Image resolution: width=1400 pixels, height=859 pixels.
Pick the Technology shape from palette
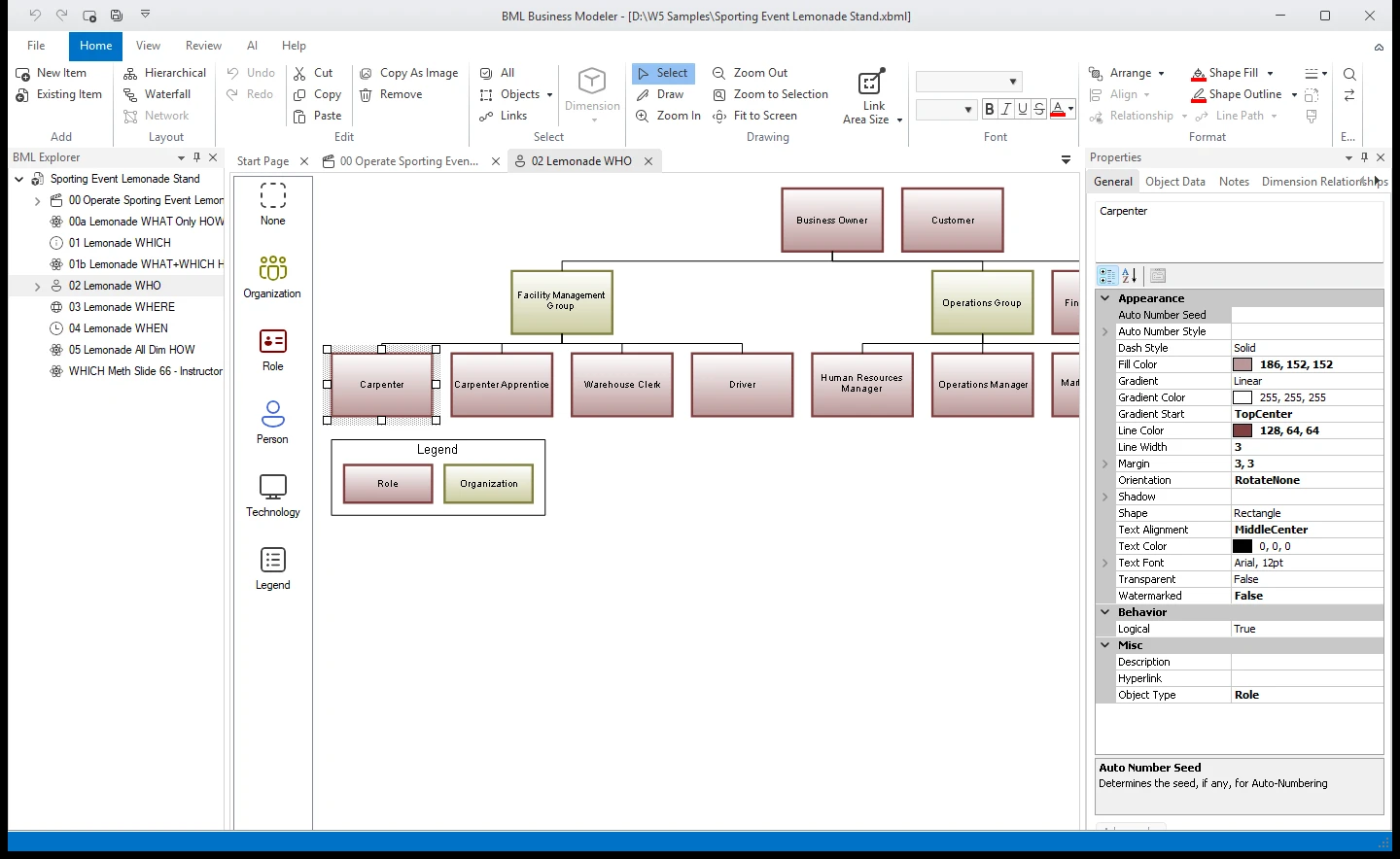coord(273,496)
